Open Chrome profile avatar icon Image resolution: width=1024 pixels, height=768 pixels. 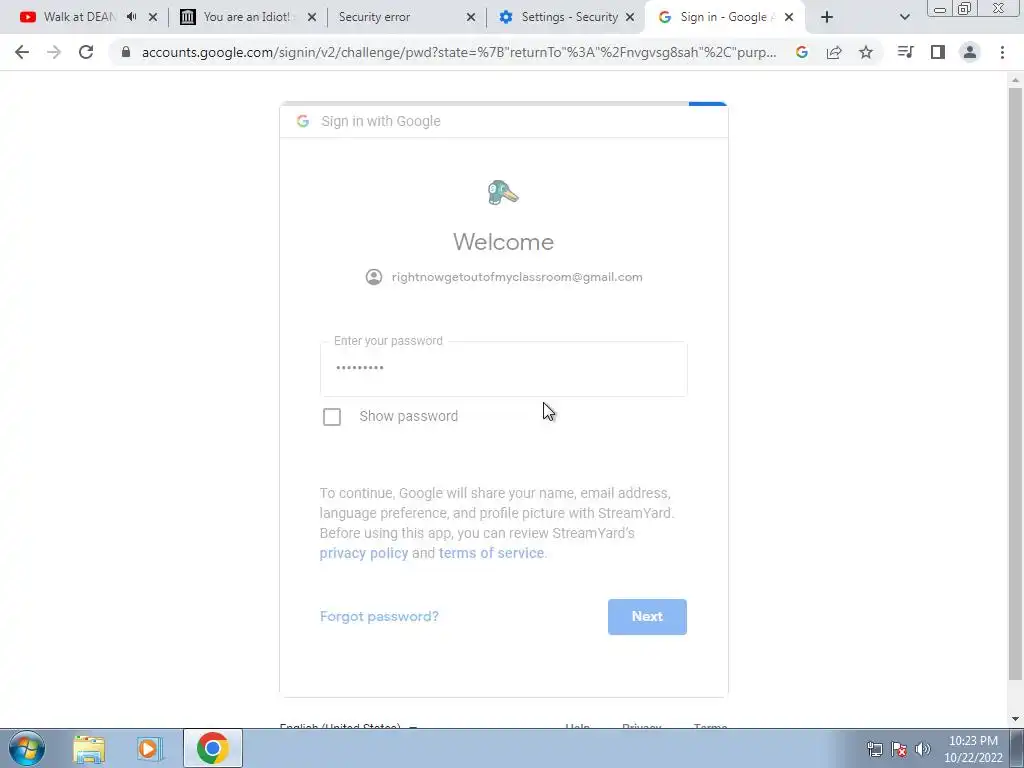pyautogui.click(x=970, y=52)
